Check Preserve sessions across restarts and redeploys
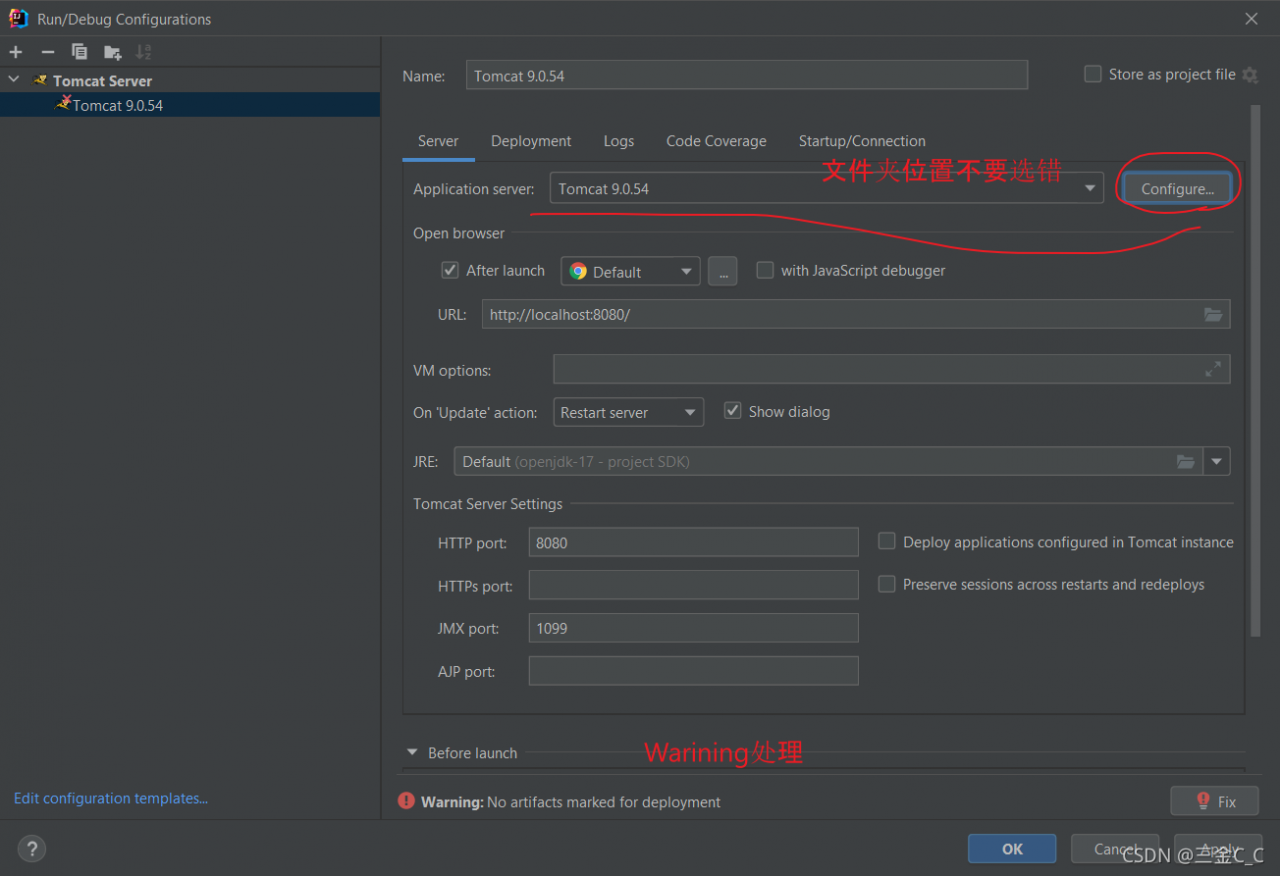The height and width of the screenshot is (876, 1280). (886, 584)
